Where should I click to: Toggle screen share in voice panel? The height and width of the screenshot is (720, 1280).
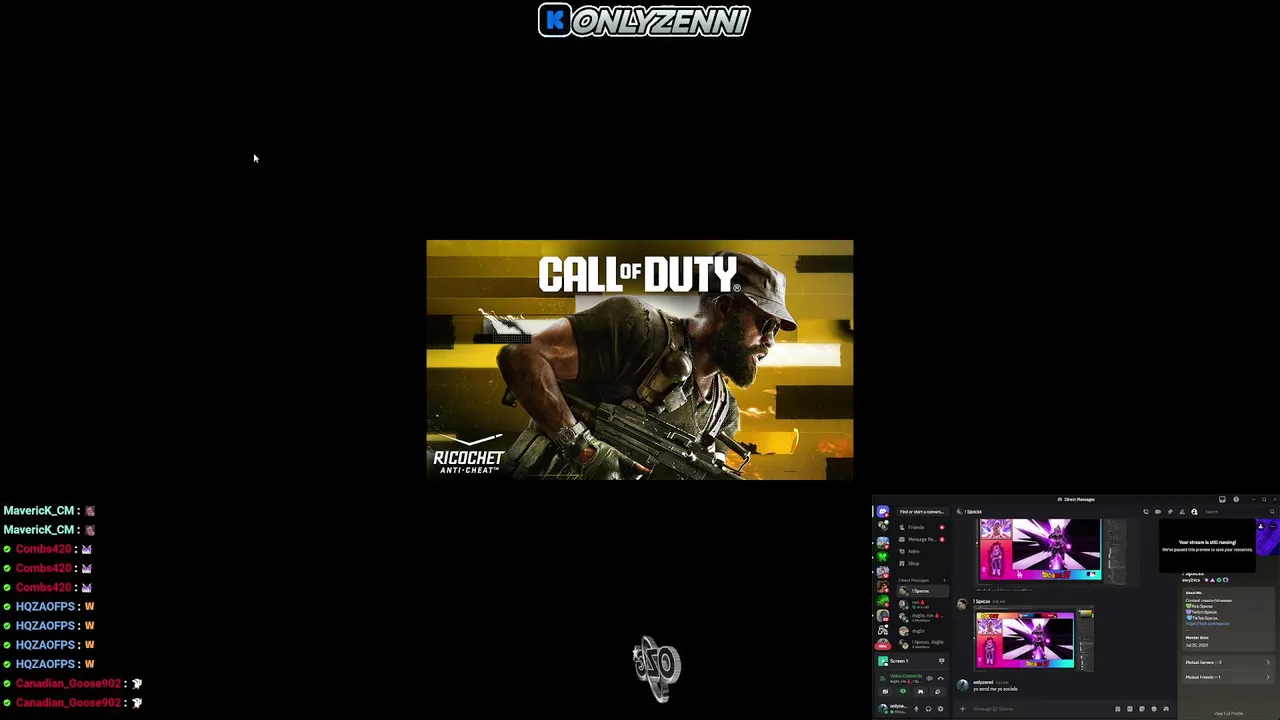903,691
